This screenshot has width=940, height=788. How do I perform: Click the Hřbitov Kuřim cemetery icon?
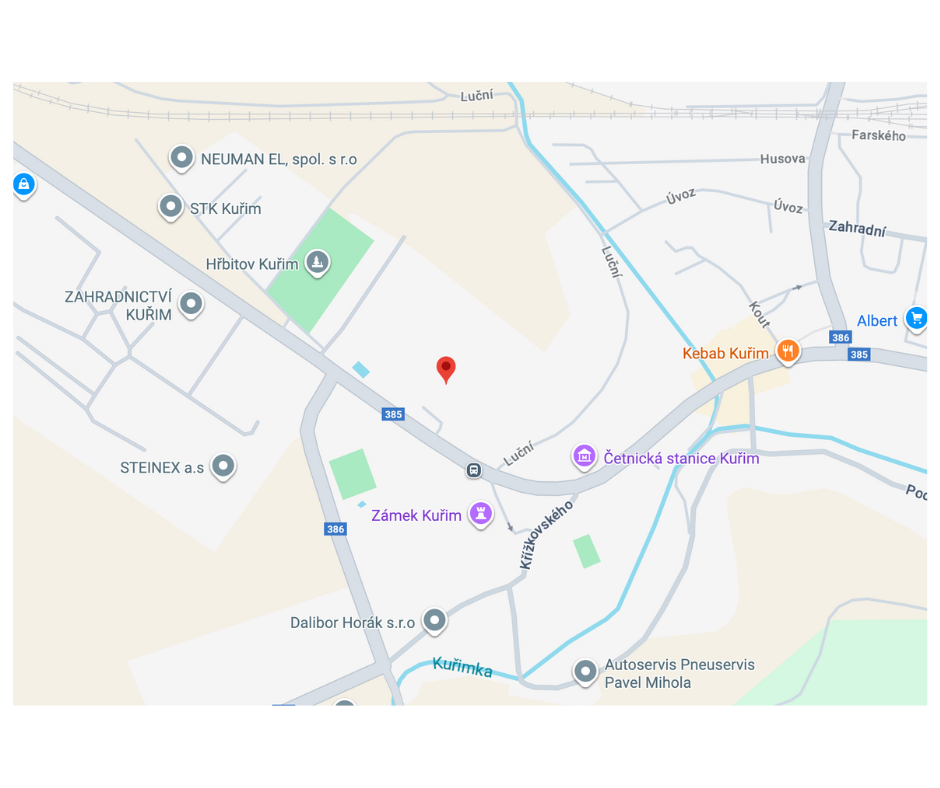coord(317,263)
